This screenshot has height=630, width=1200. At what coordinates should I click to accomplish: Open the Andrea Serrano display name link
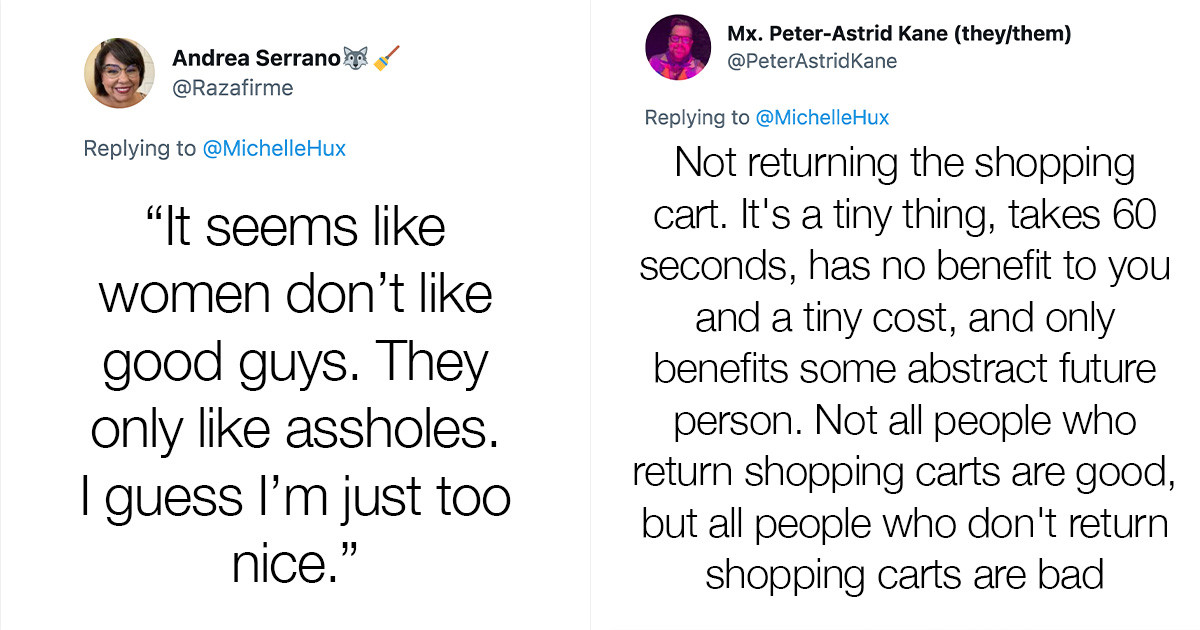tap(256, 58)
